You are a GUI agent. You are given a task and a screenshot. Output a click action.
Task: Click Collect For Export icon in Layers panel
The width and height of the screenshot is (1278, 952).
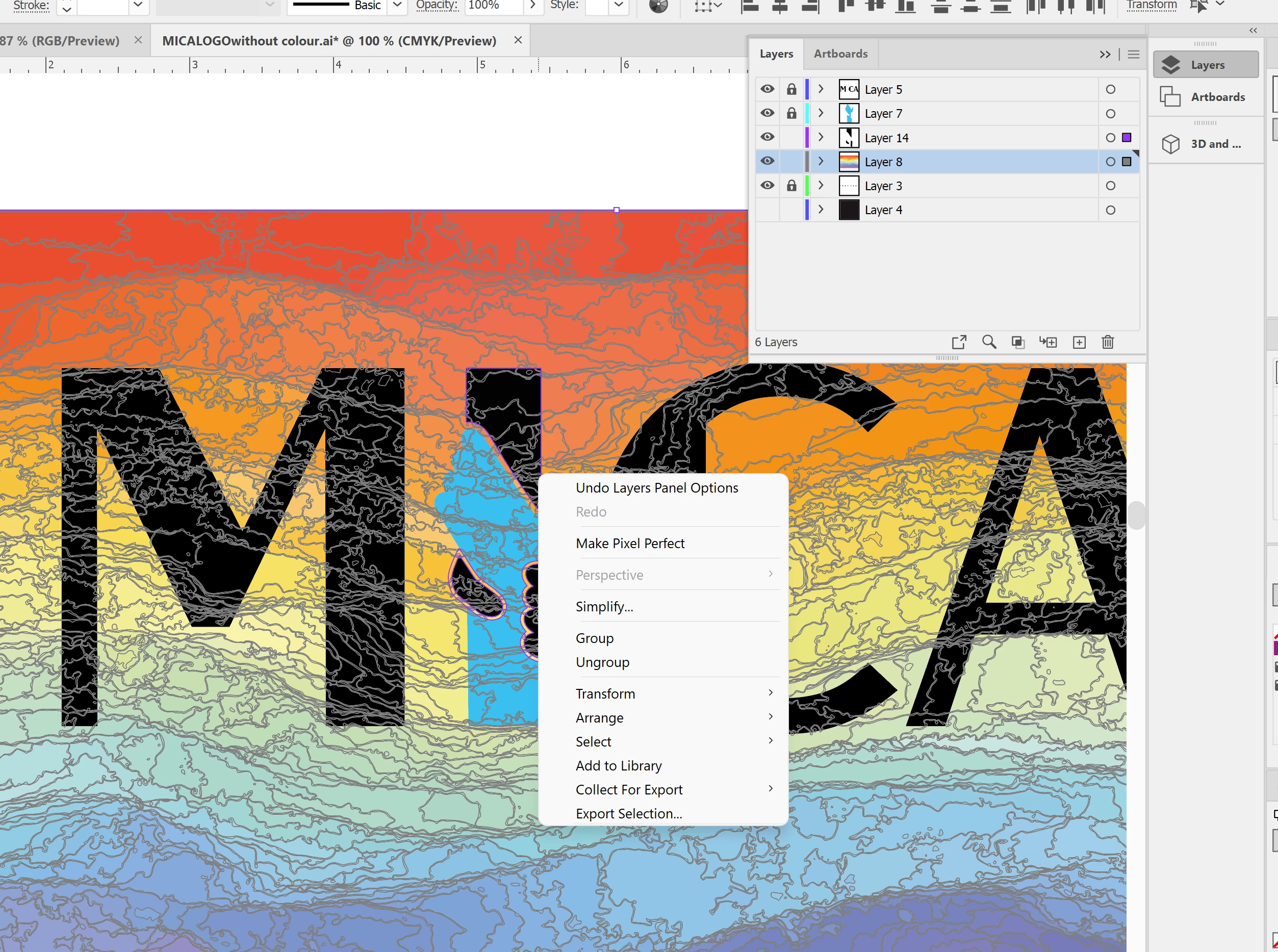coord(959,342)
